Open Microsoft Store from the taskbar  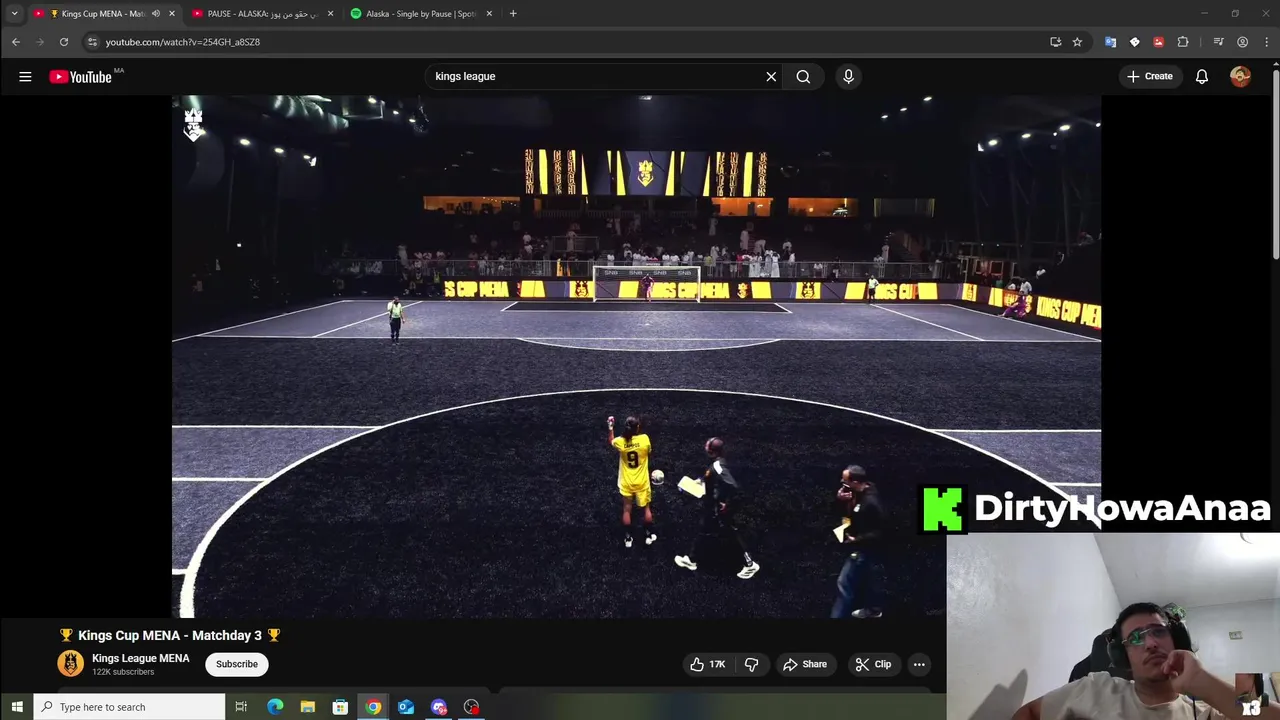point(340,707)
